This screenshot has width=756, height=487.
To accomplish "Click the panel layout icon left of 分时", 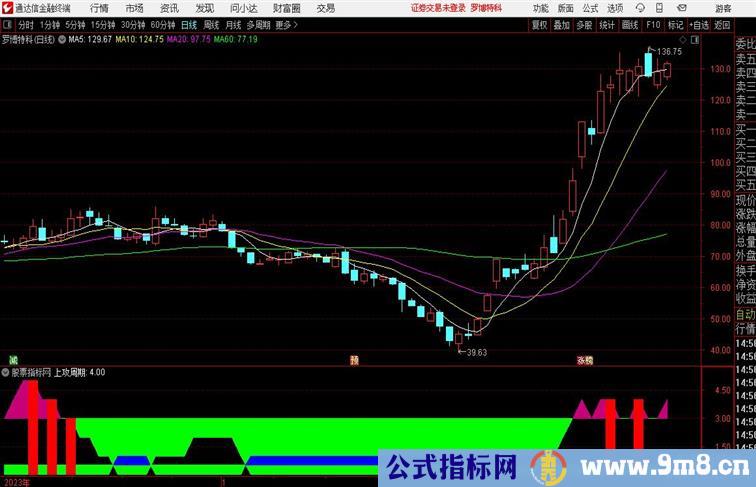I will [8, 24].
